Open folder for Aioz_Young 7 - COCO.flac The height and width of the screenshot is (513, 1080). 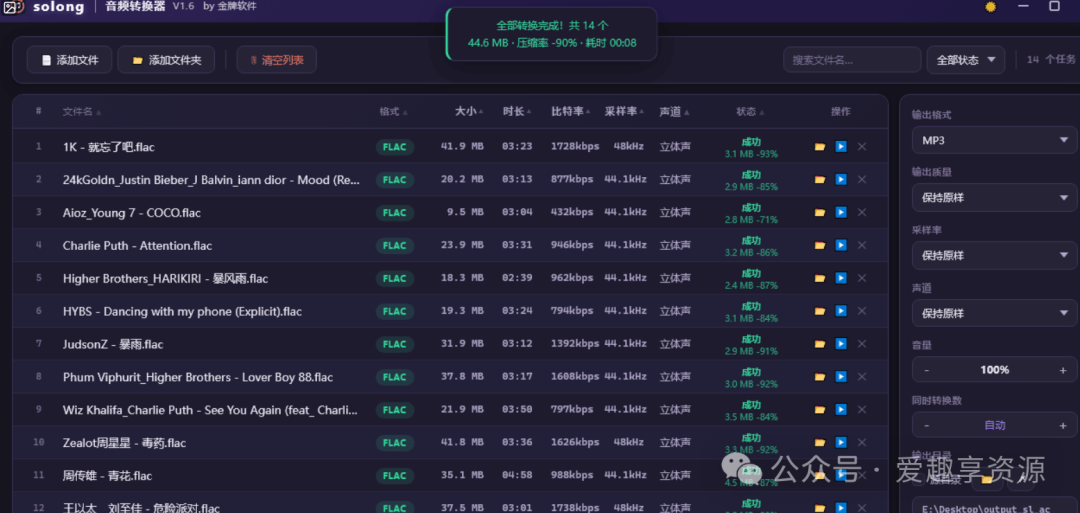820,212
